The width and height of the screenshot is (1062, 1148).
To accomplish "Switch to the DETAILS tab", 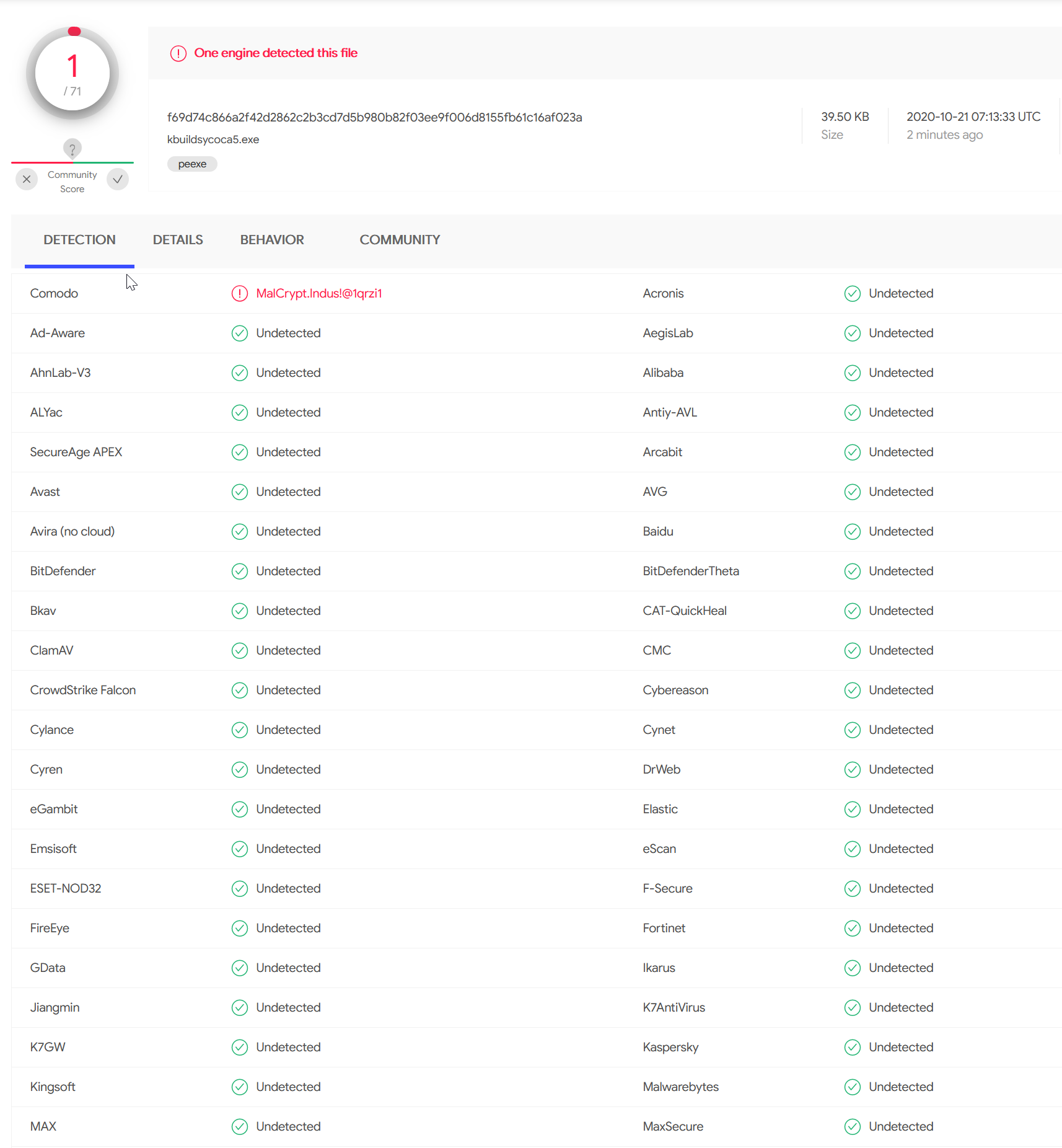I will [x=178, y=240].
